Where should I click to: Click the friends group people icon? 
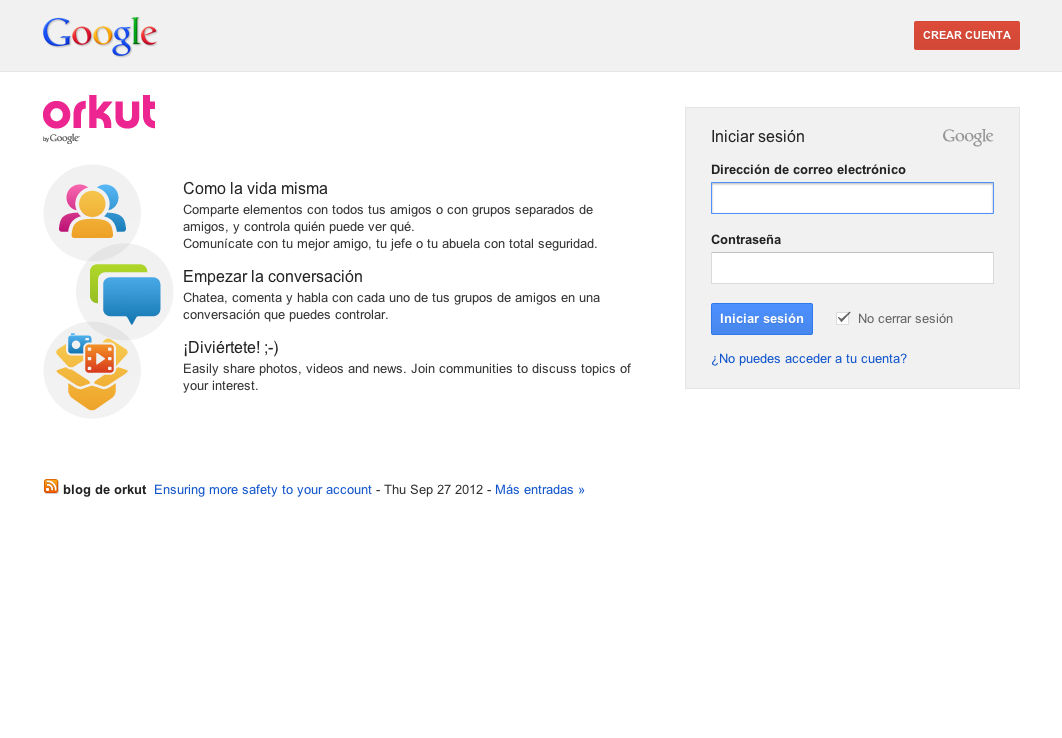click(92, 211)
